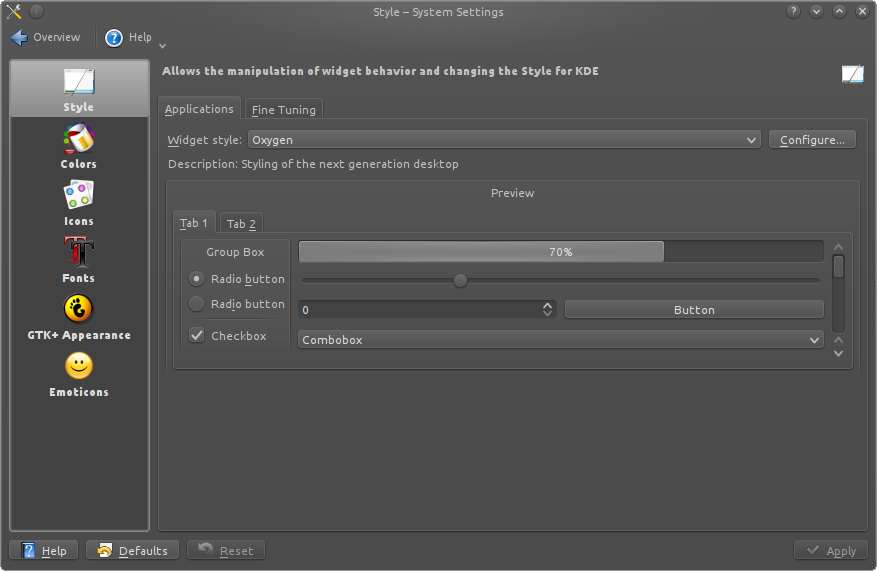877x571 pixels.
Task: Open the Help toolbar icon
Action: [114, 37]
